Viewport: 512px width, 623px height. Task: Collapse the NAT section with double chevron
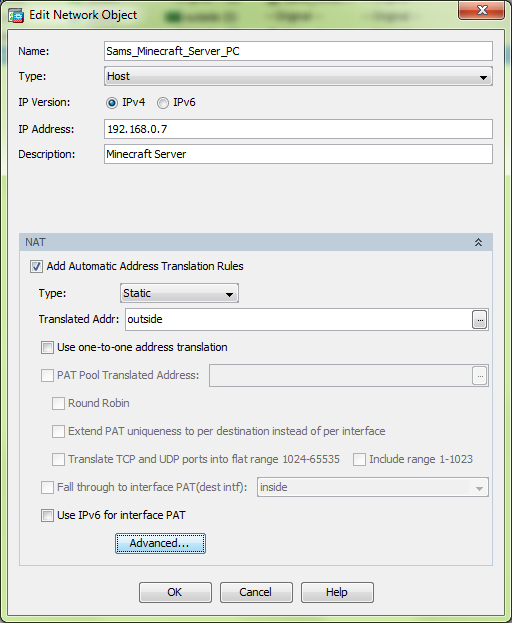click(478, 242)
